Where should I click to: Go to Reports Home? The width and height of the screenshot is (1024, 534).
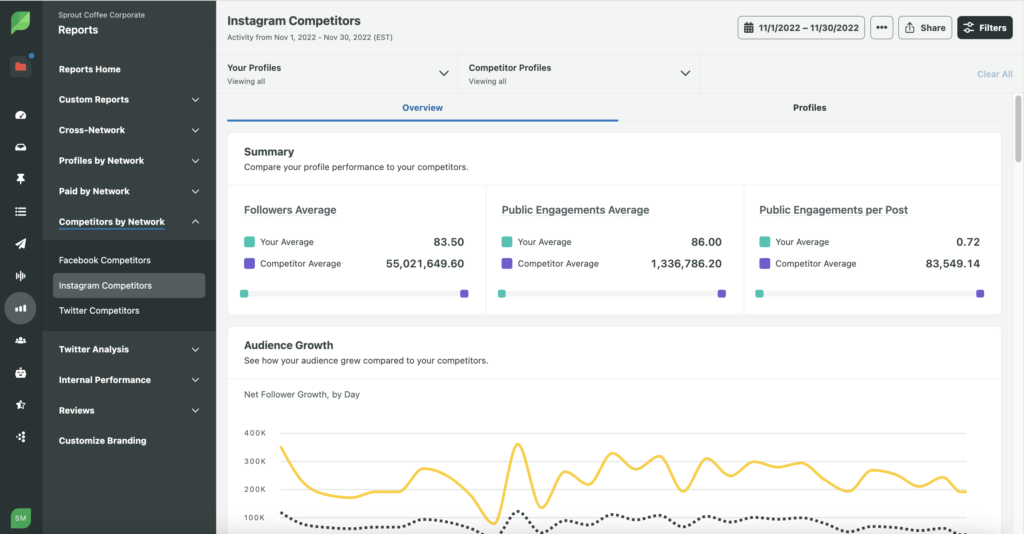89,69
